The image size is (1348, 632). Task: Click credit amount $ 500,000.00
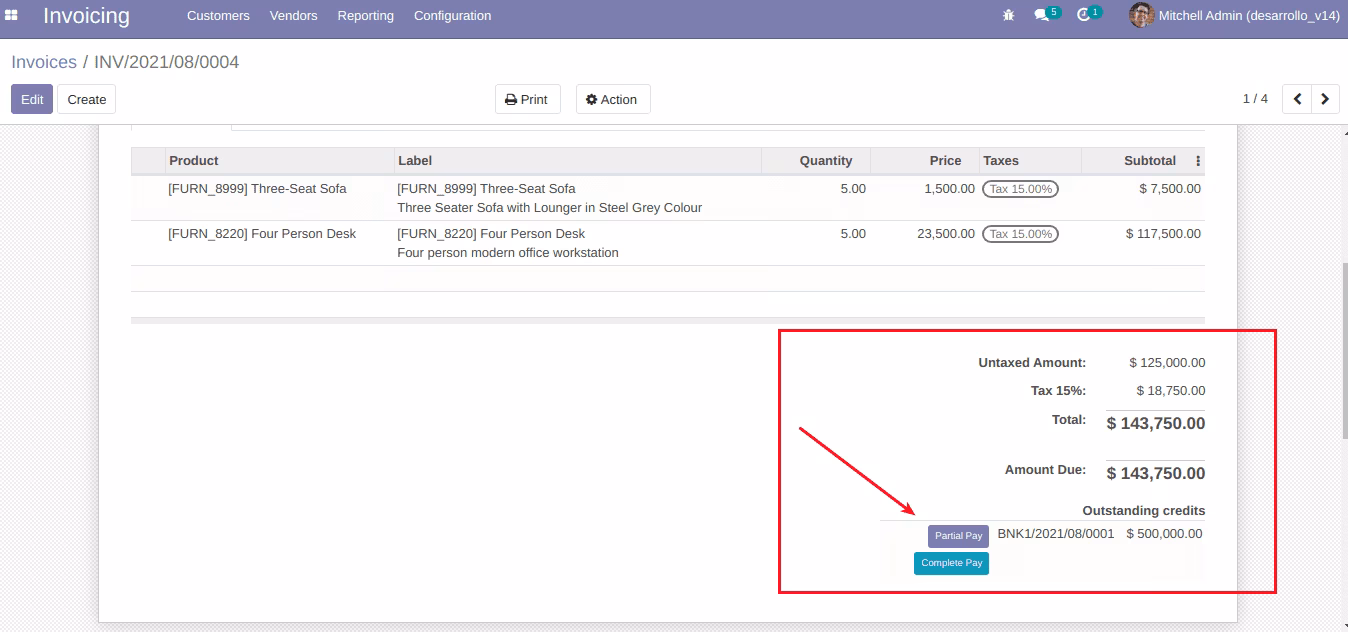click(1164, 534)
